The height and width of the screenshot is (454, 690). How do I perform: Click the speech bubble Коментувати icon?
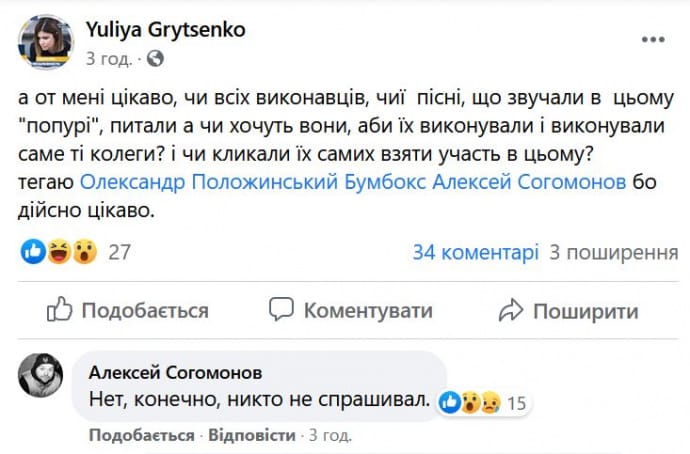pyautogui.click(x=283, y=310)
